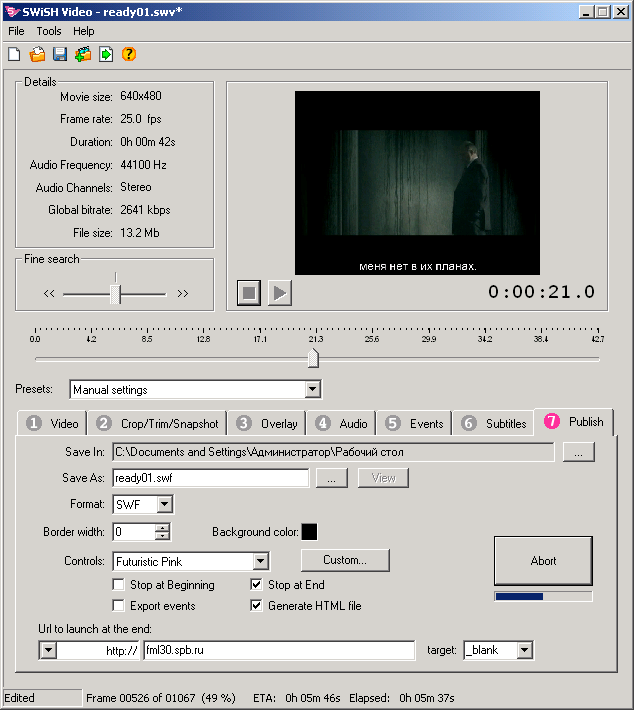Expand the Controls Futuristic Pink dropdown
Viewport: 634px width, 710px height.
click(x=260, y=561)
